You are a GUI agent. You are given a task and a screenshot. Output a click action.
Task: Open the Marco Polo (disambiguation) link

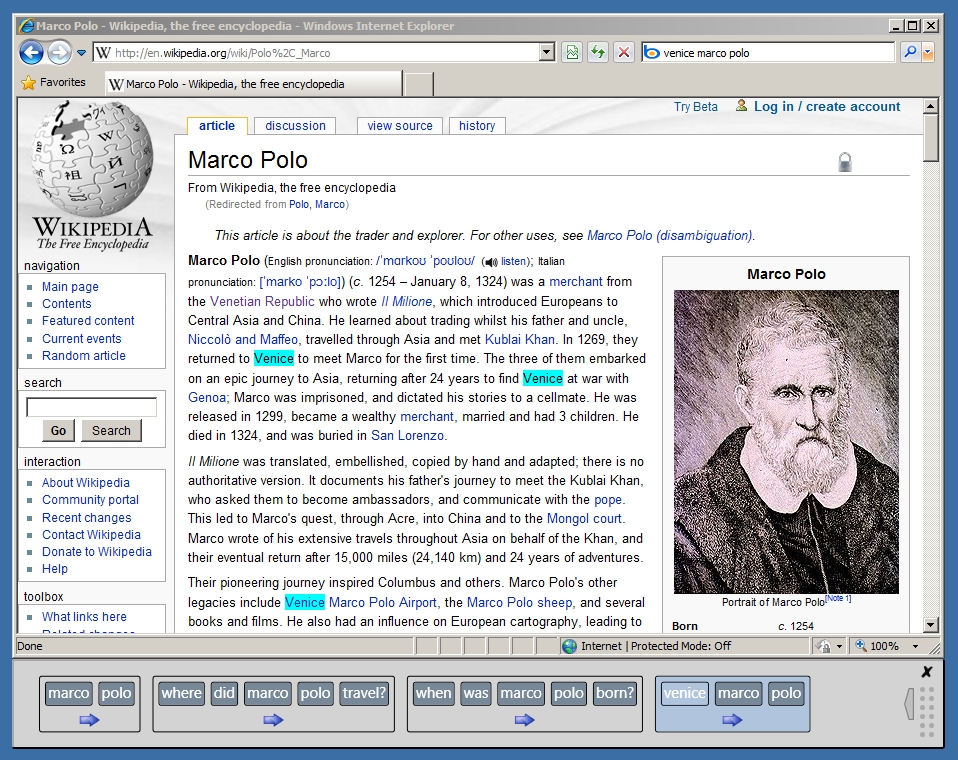[670, 236]
